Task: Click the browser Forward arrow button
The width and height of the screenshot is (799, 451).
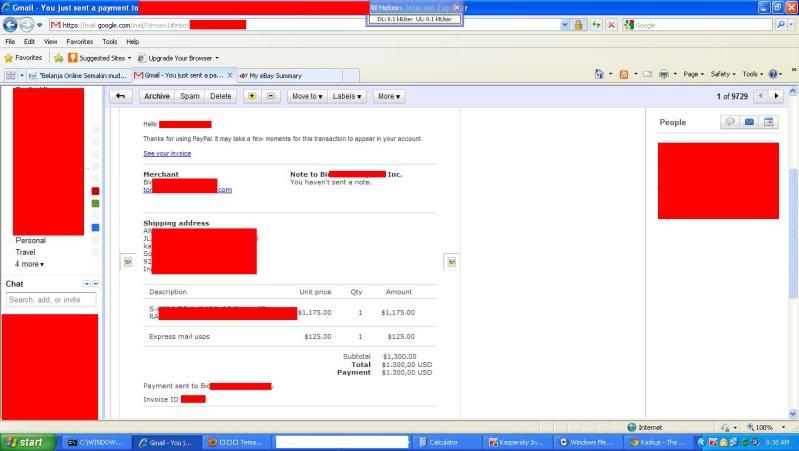Action: [x=26, y=24]
